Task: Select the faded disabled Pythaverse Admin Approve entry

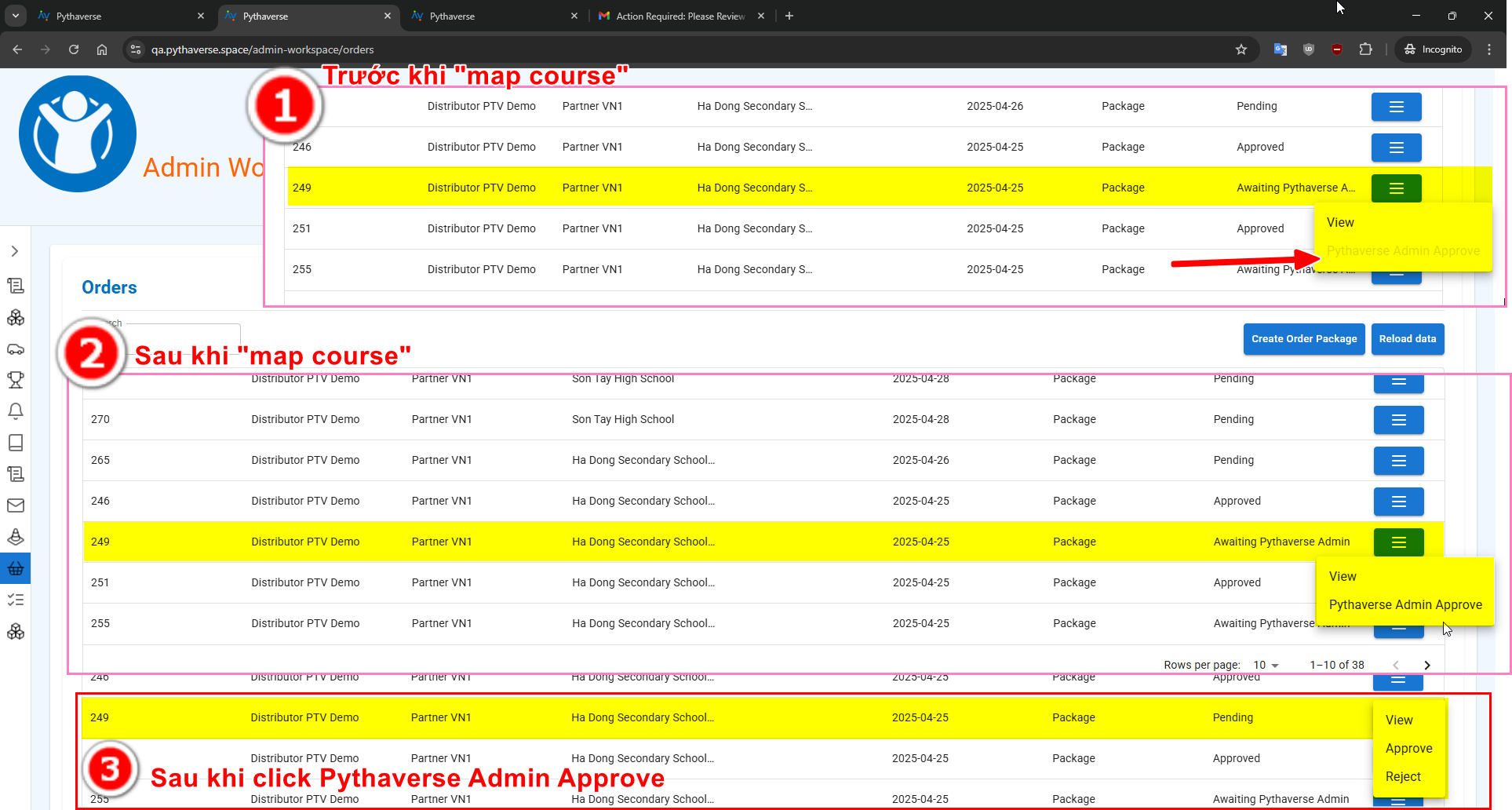Action: pyautogui.click(x=1403, y=251)
